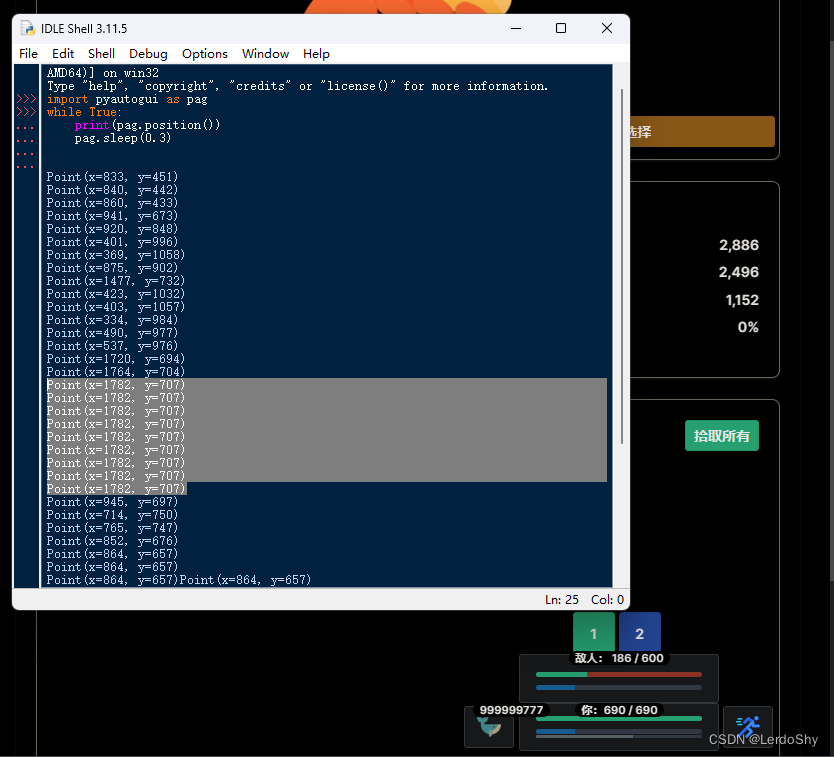The width and height of the screenshot is (834, 757).
Task: Open the Debug menu
Action: point(148,53)
